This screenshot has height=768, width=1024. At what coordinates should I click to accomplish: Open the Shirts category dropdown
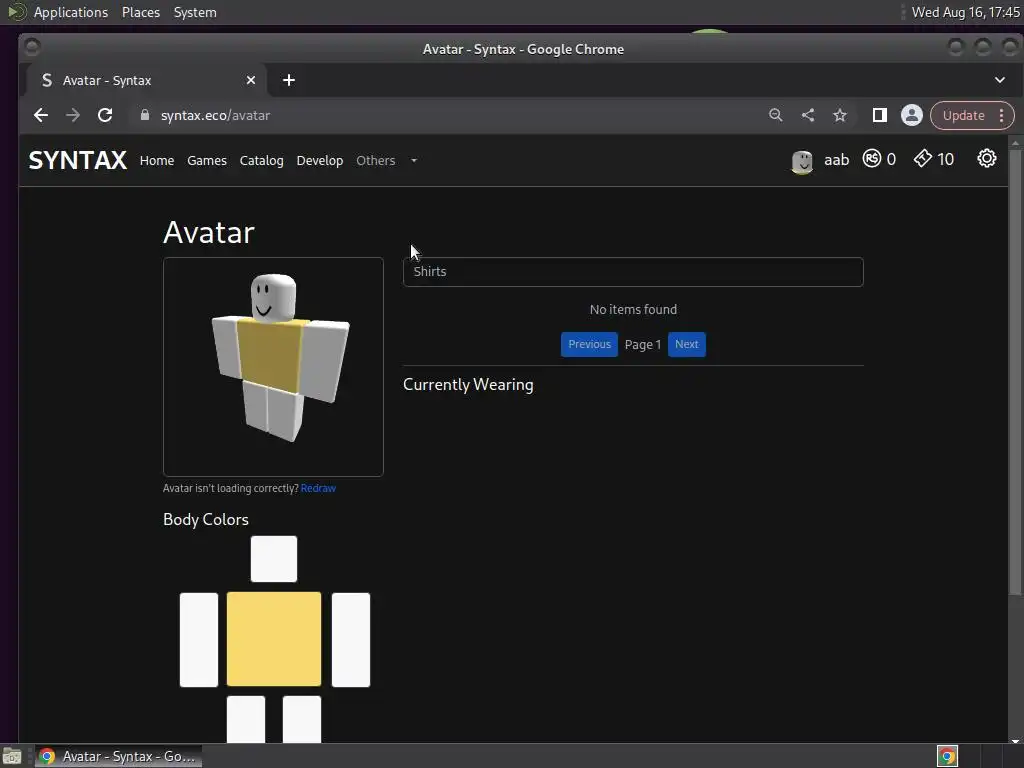633,272
